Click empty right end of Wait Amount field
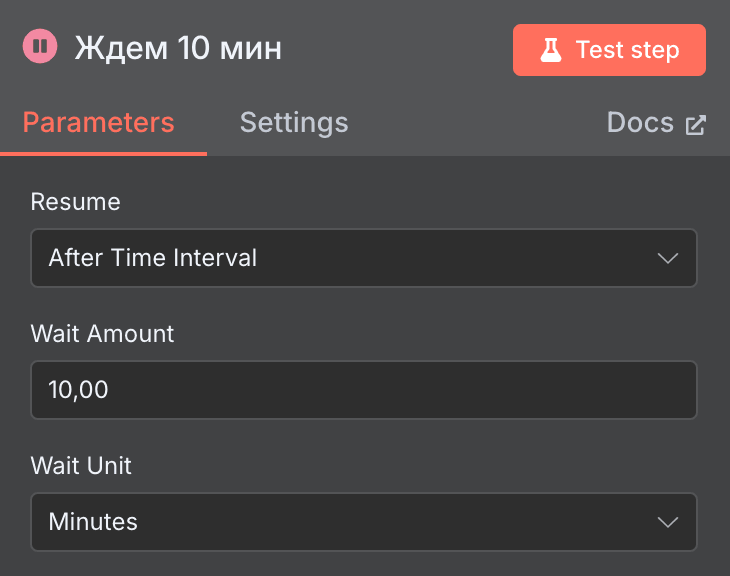 tap(600, 390)
